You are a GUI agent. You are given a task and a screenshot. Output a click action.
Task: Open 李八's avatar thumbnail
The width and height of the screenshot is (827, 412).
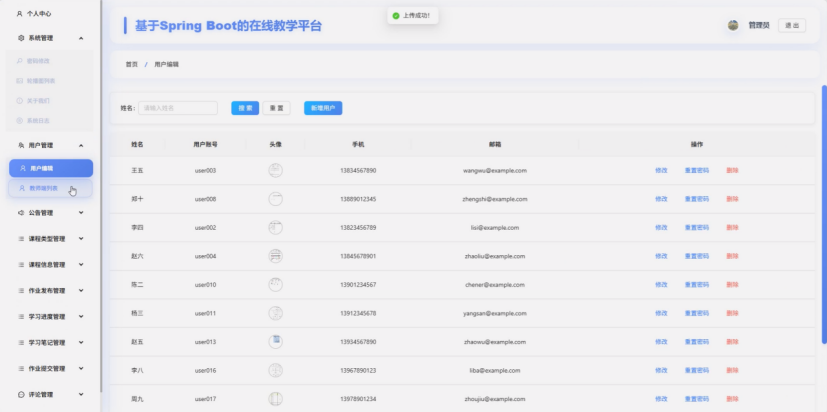point(275,370)
